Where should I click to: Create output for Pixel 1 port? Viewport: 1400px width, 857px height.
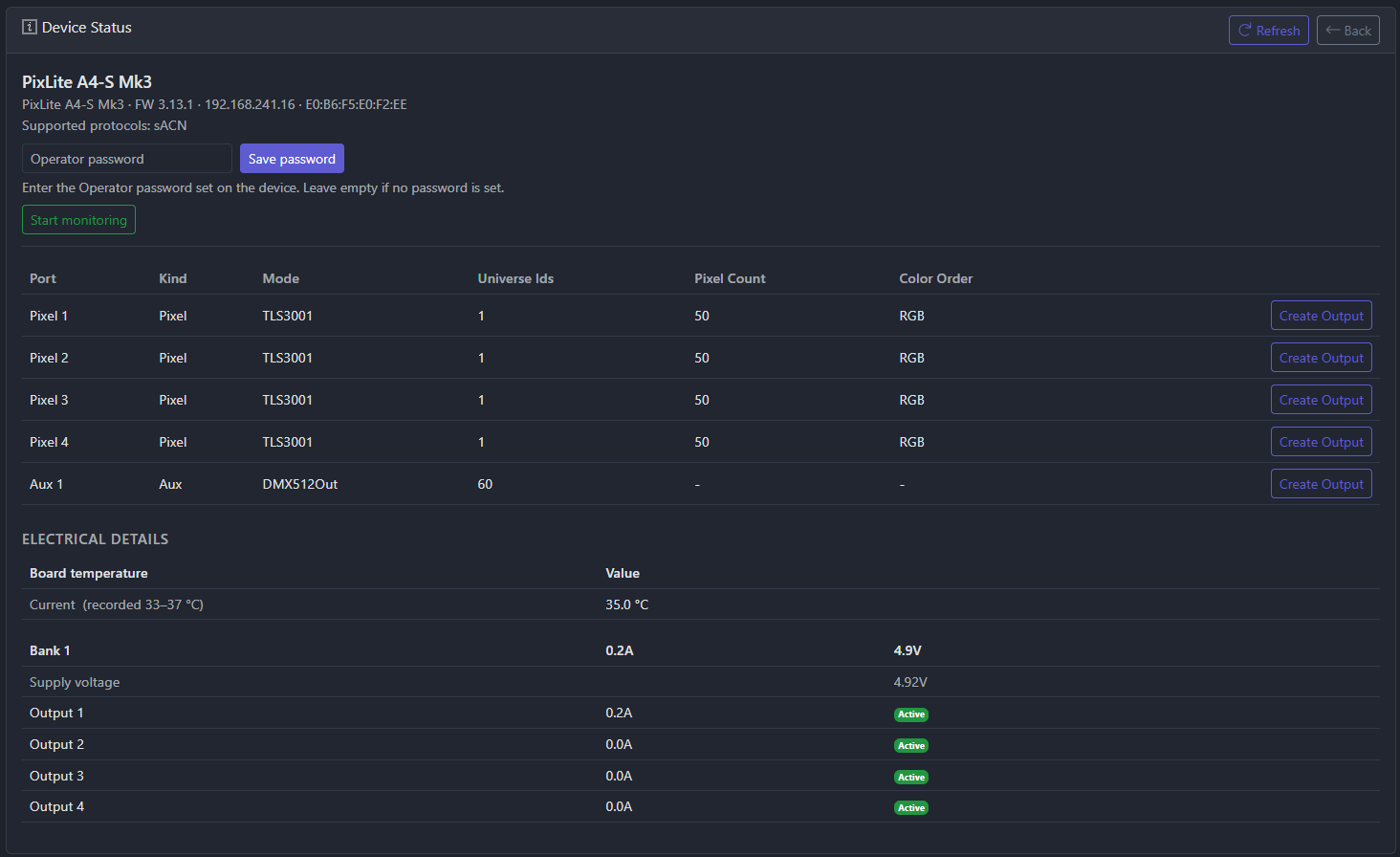tap(1322, 316)
